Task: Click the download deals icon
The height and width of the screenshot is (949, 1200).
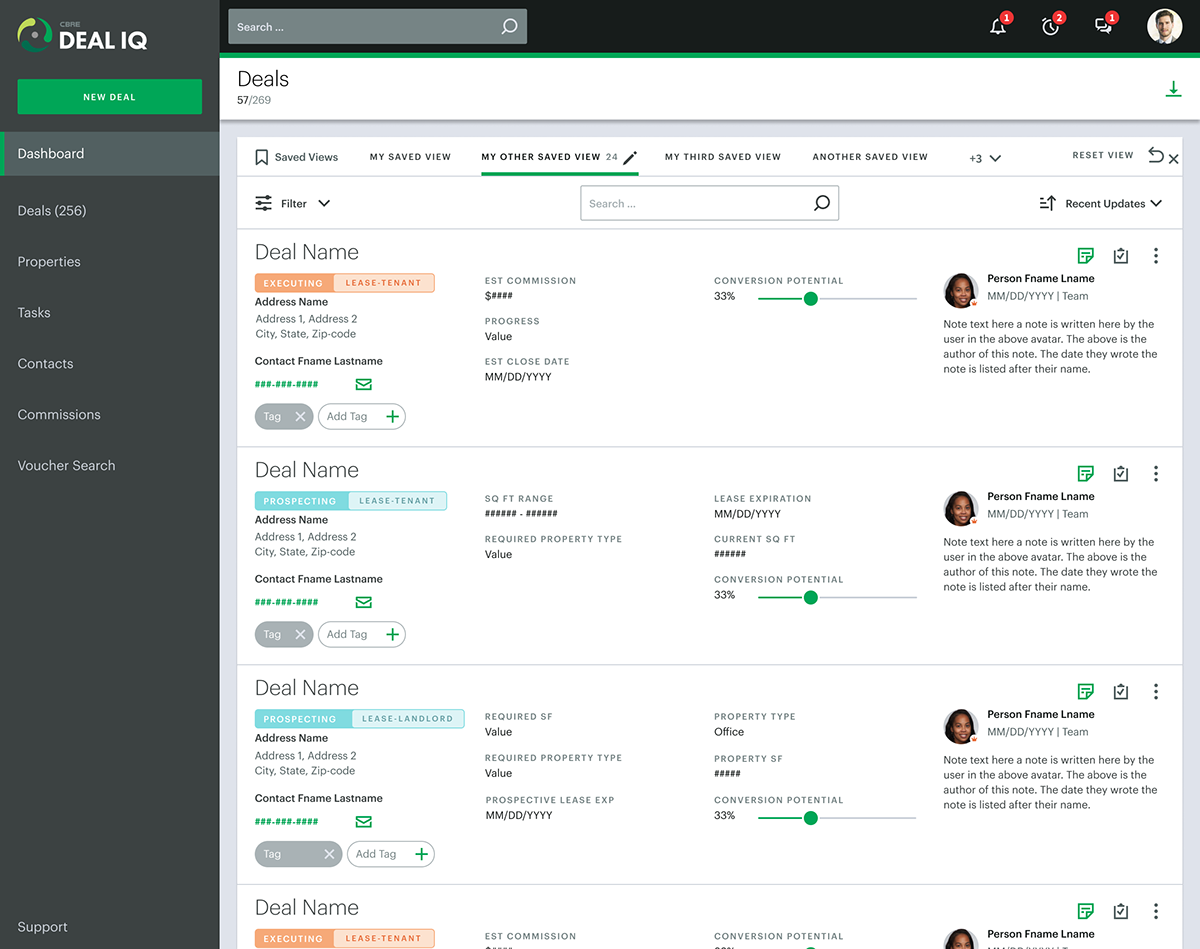Action: [1173, 90]
